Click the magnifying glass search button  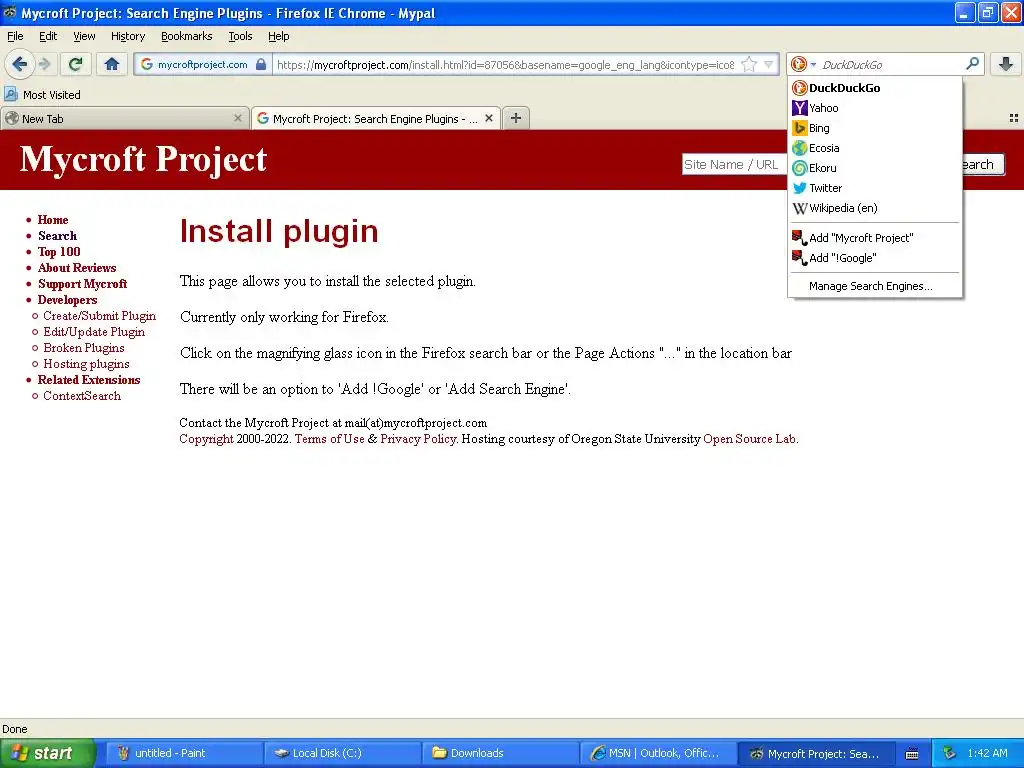(x=972, y=64)
